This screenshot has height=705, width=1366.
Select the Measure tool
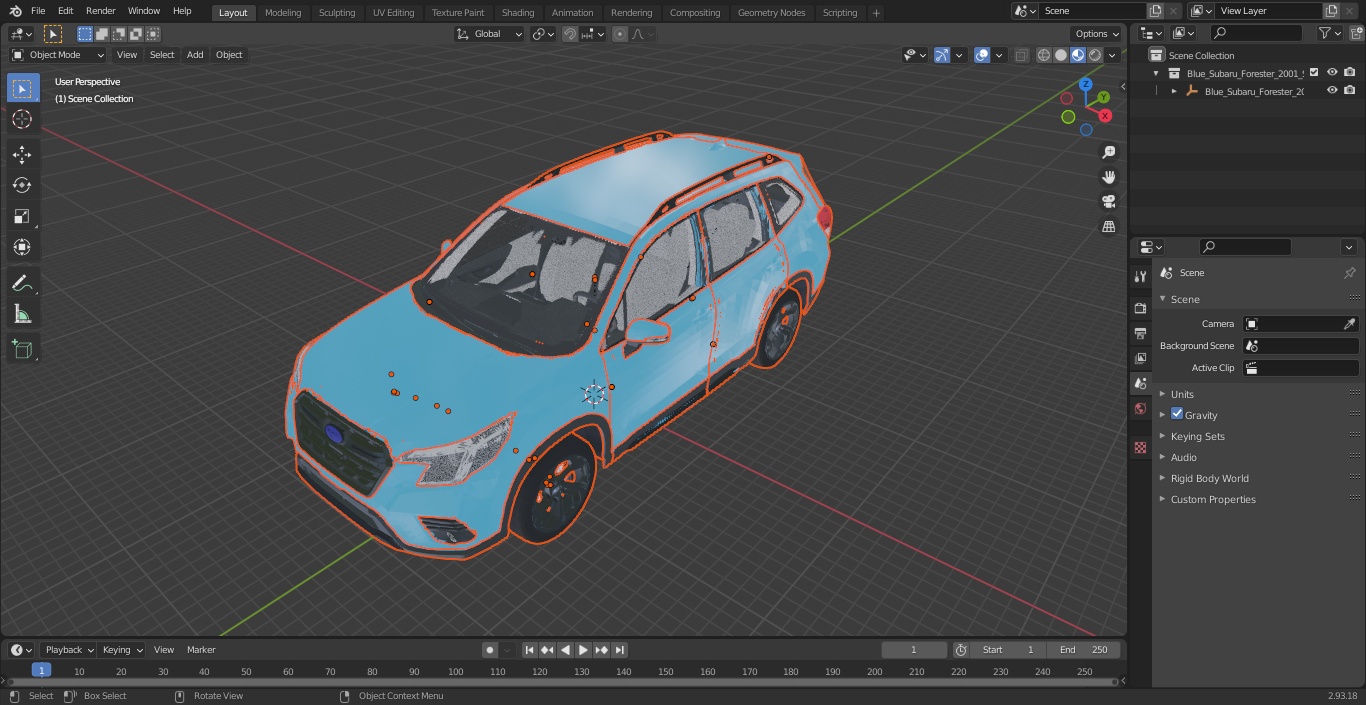(x=22, y=314)
